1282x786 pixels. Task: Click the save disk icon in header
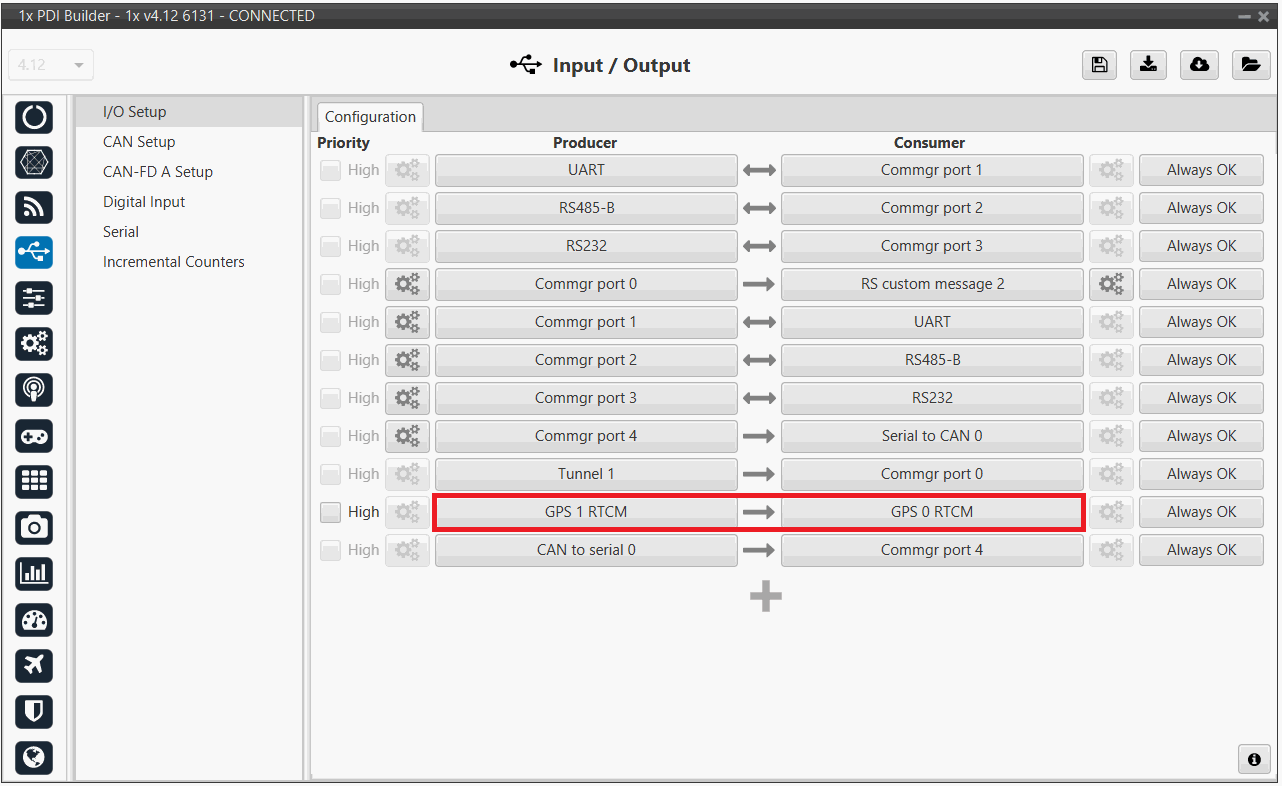pyautogui.click(x=1099, y=65)
